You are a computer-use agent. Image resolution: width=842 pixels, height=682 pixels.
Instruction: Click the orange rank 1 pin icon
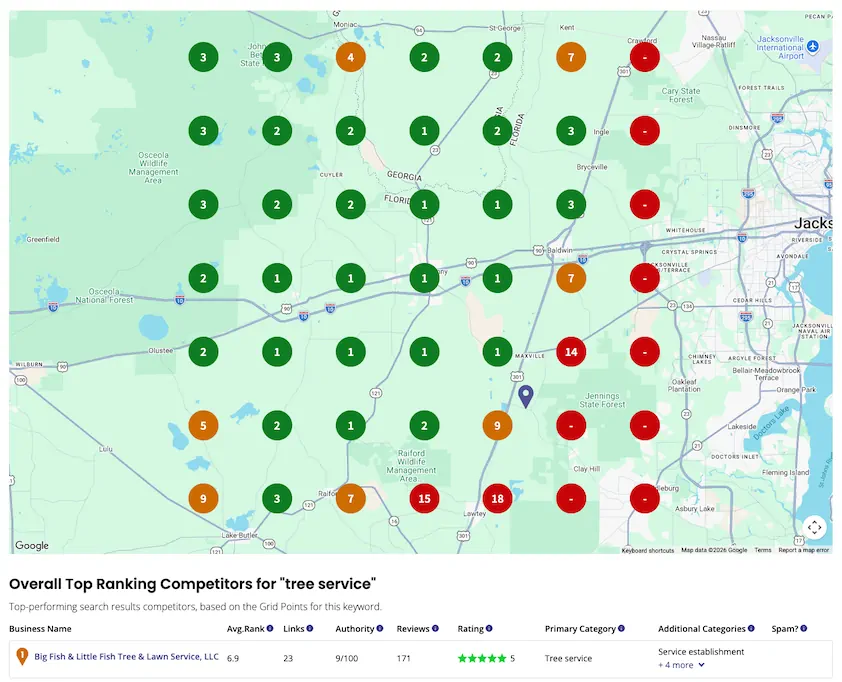click(x=22, y=656)
